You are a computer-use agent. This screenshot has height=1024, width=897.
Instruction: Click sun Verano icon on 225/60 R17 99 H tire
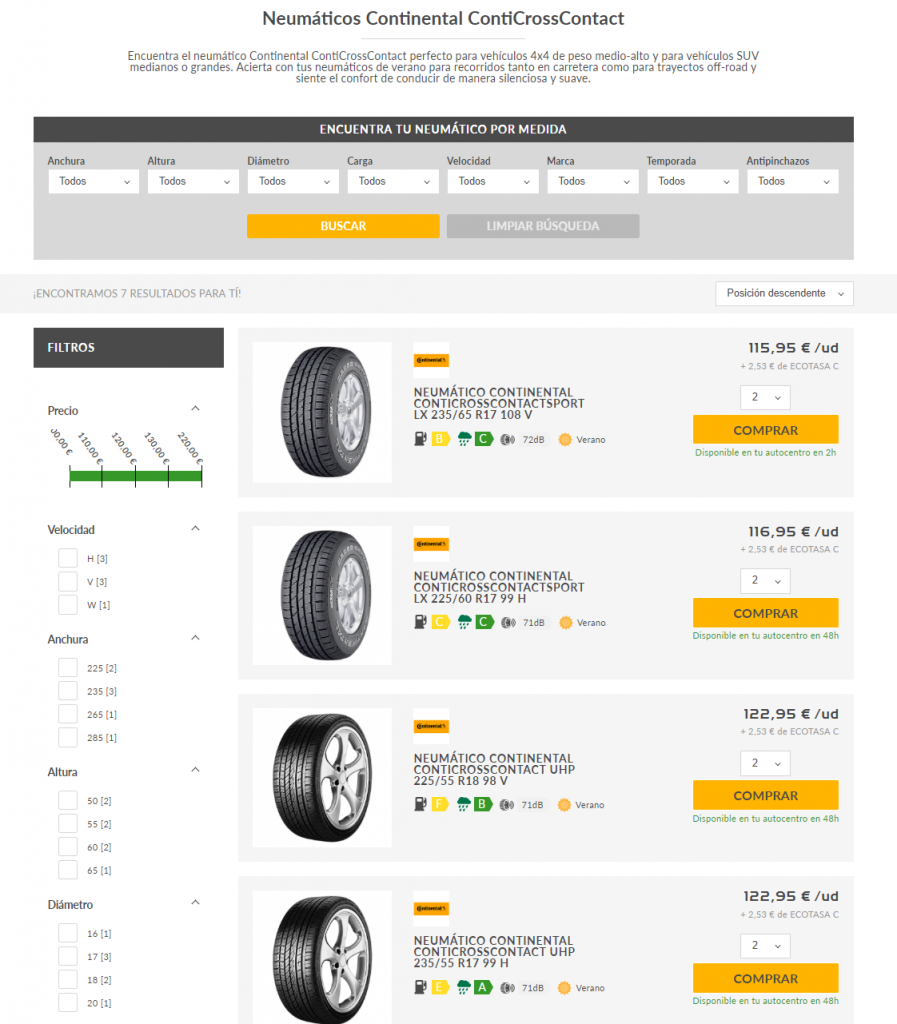coord(566,622)
